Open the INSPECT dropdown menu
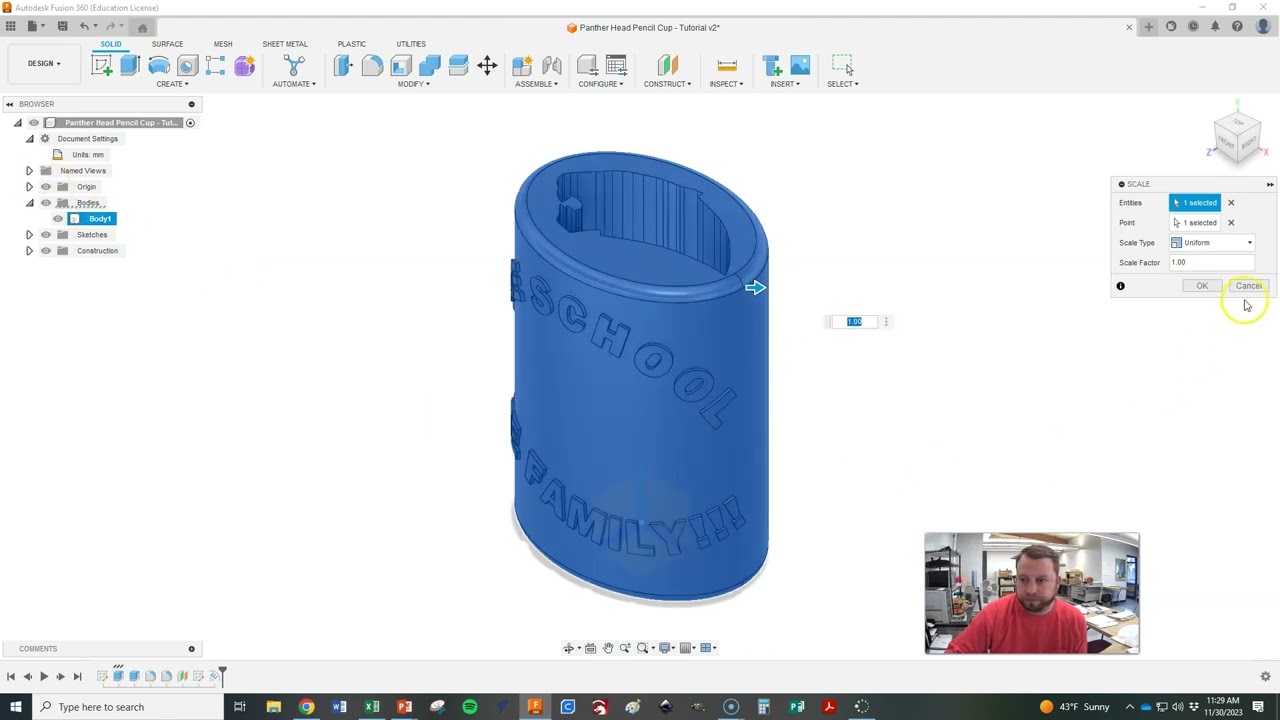 click(x=726, y=84)
